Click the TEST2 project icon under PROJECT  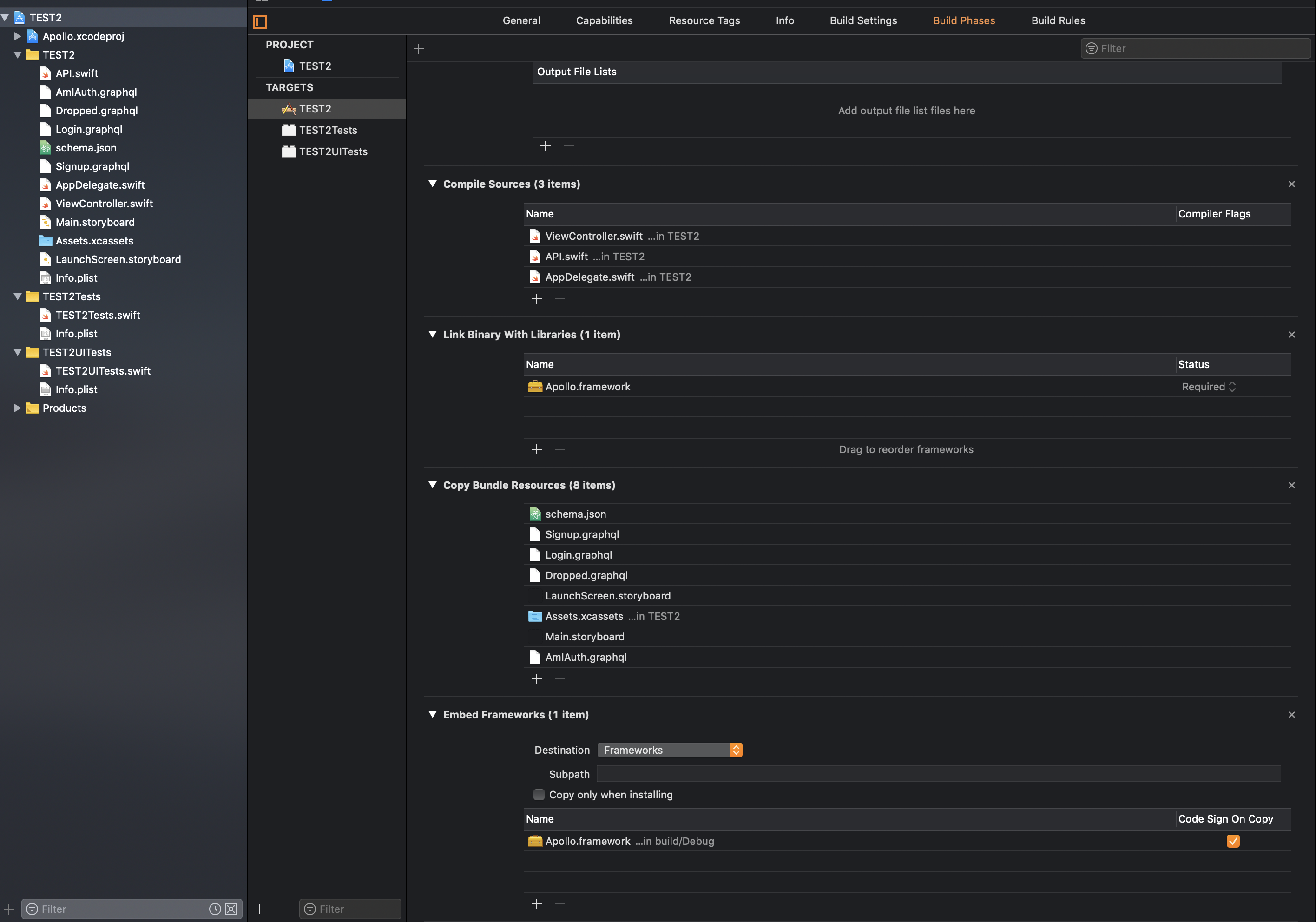(x=289, y=66)
